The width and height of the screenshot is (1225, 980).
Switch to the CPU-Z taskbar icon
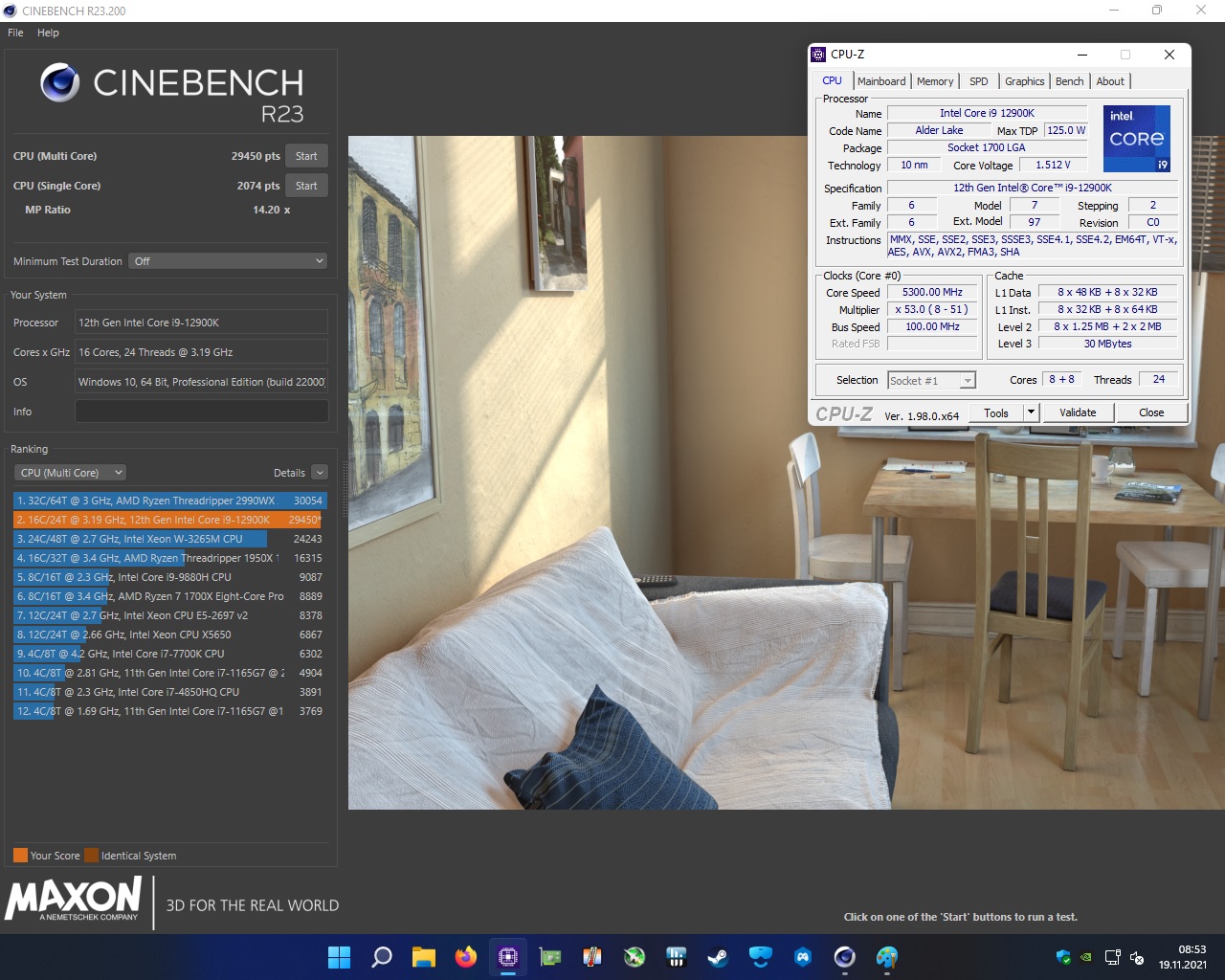508,957
